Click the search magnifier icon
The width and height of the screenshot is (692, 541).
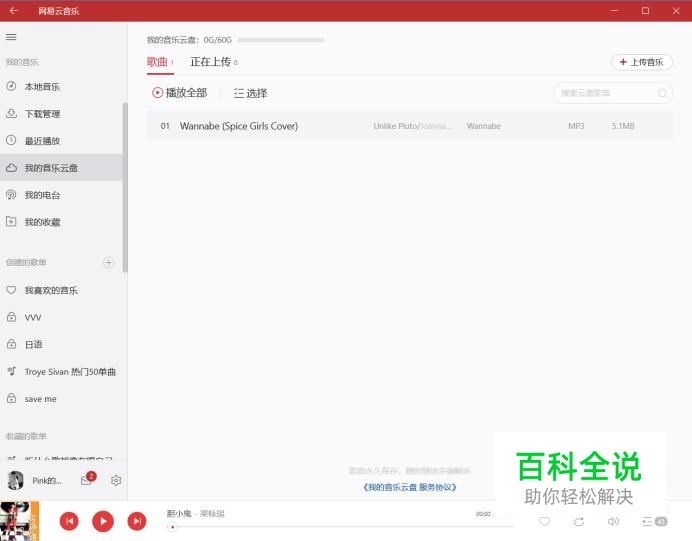pos(662,93)
